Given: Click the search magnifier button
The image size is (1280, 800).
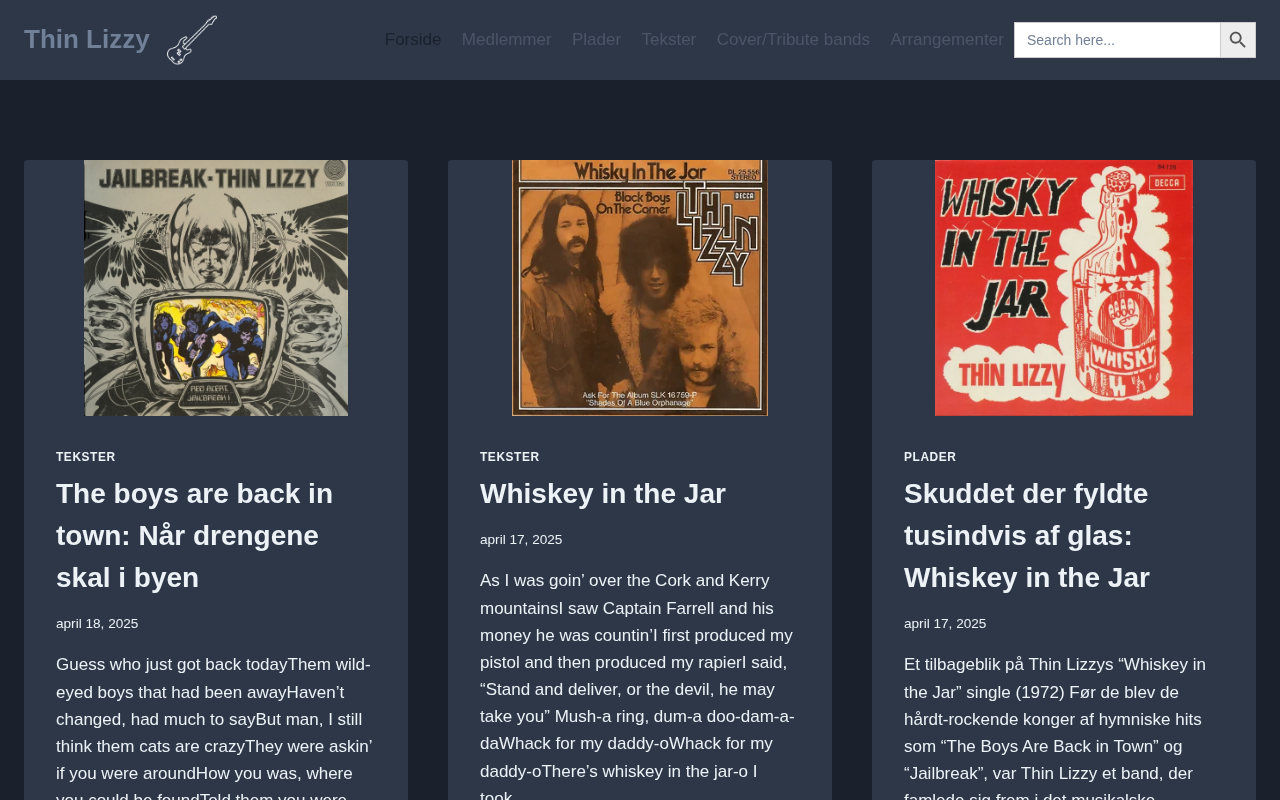Looking at the screenshot, I should 1238,40.
